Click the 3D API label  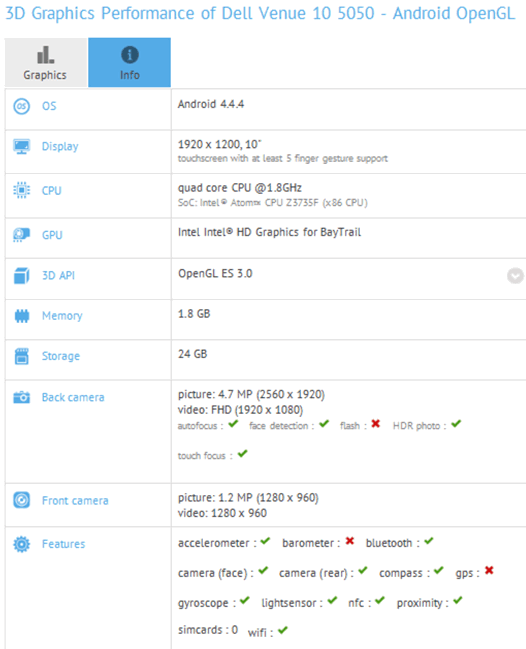tap(58, 276)
